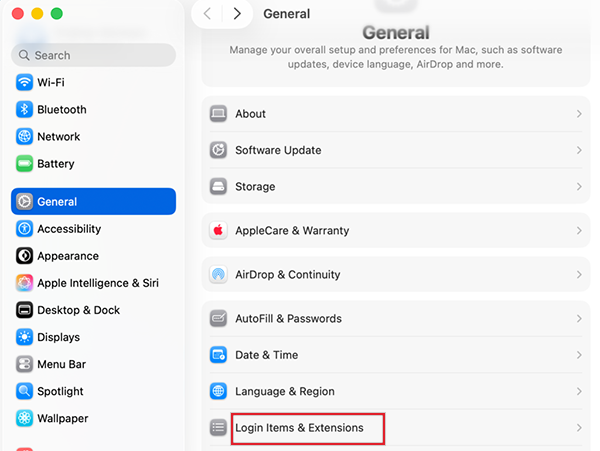
Task: Expand the Login Items & Extensions chevron
Action: pyautogui.click(x=579, y=427)
